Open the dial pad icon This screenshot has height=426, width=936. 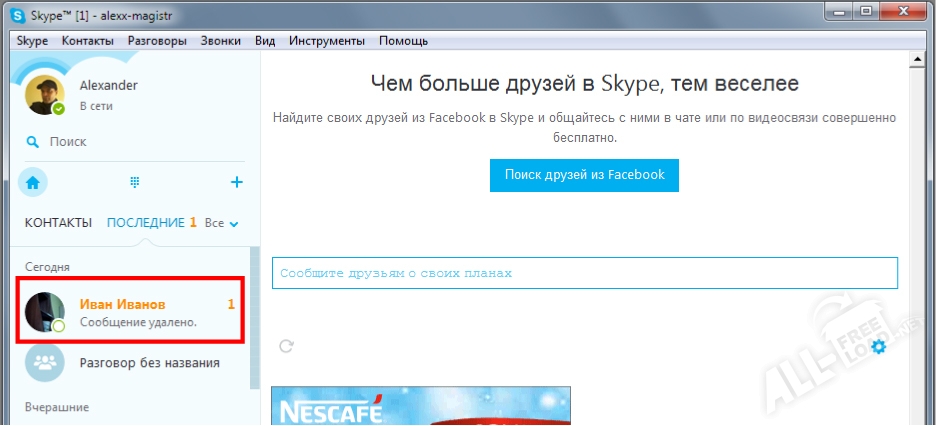135,183
